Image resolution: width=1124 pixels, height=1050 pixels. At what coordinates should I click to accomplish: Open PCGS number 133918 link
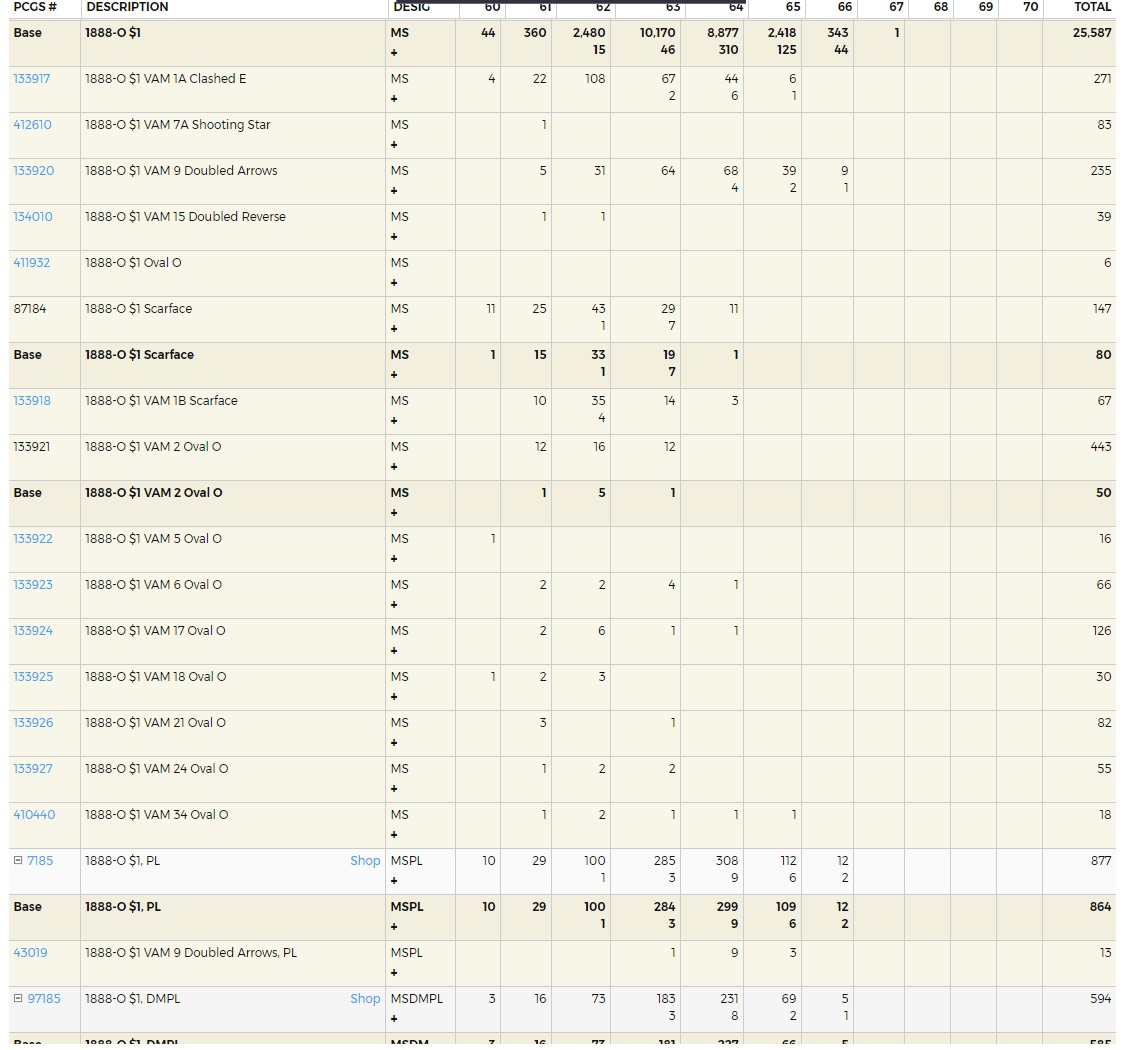point(32,401)
